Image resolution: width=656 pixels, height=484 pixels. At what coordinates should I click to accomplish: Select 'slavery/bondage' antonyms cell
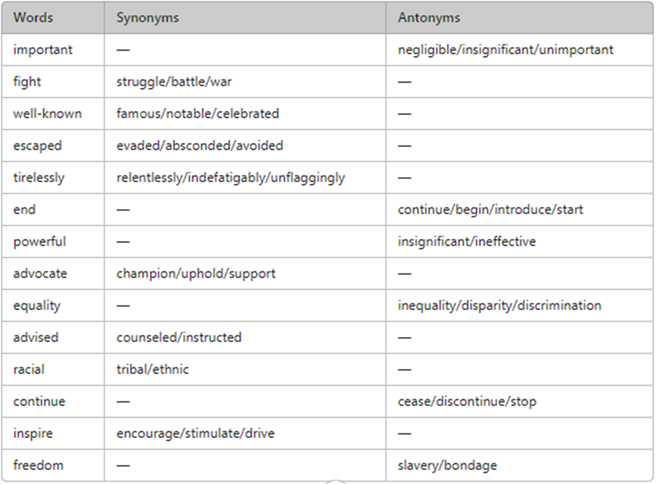point(447,465)
